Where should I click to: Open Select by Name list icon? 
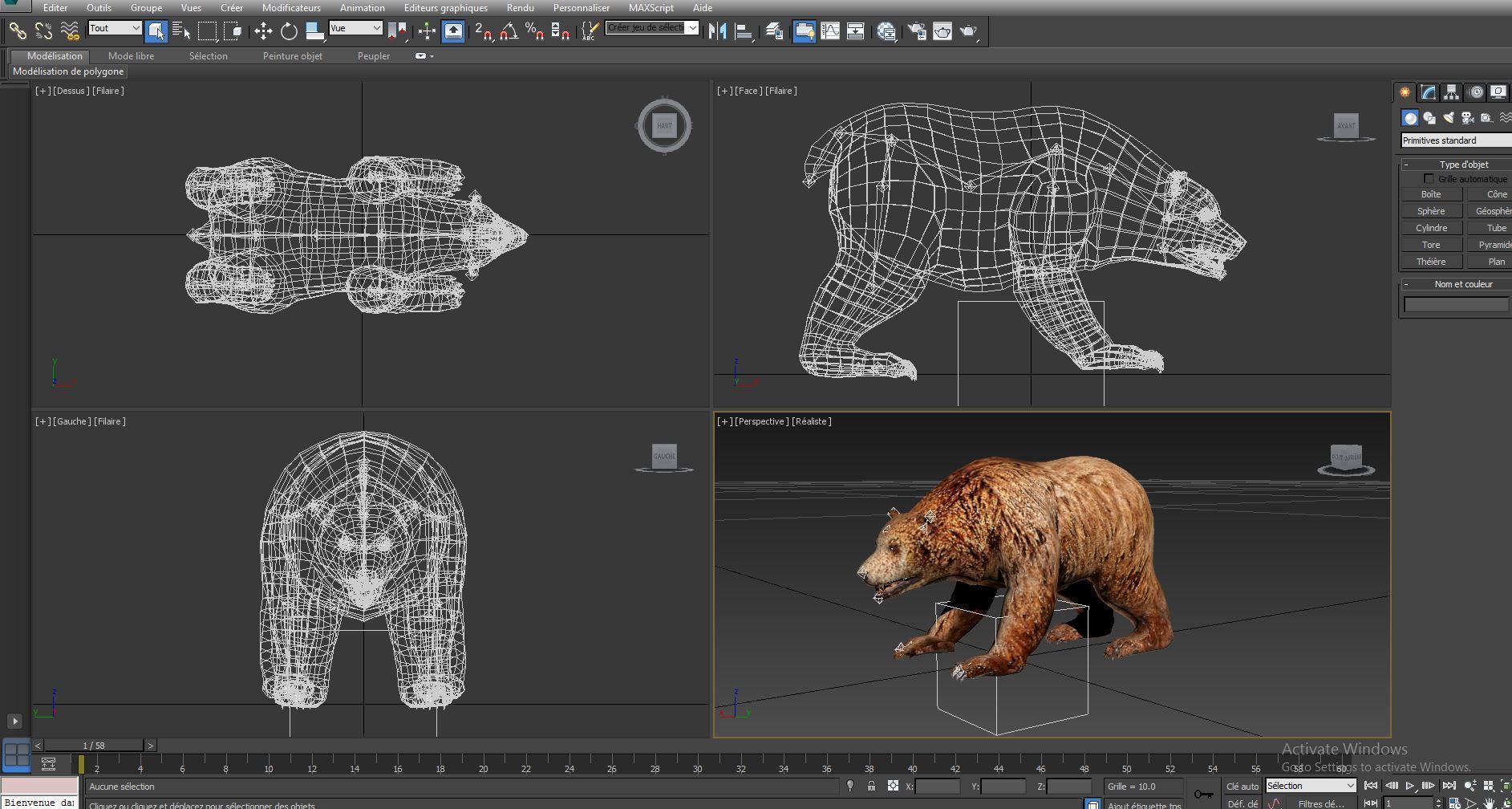coord(182,31)
